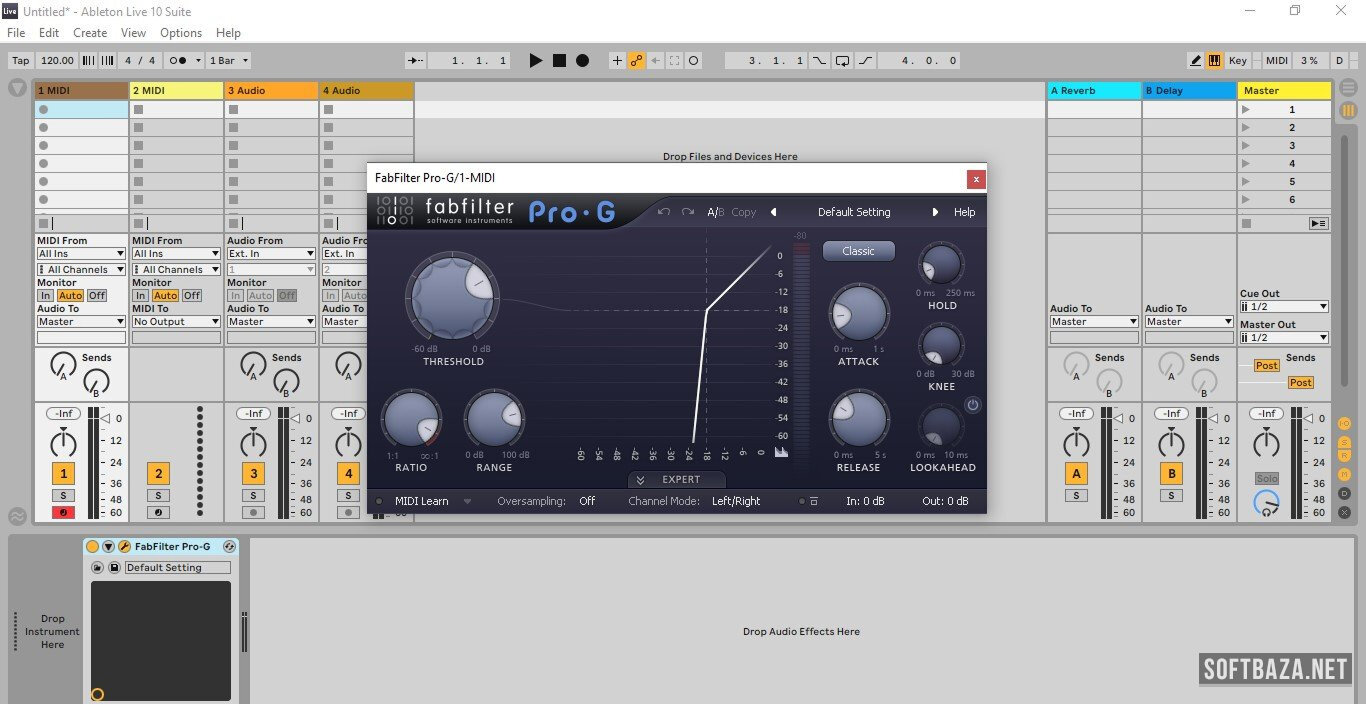Click the Ratio knob
This screenshot has width=1366, height=704.
411,419
